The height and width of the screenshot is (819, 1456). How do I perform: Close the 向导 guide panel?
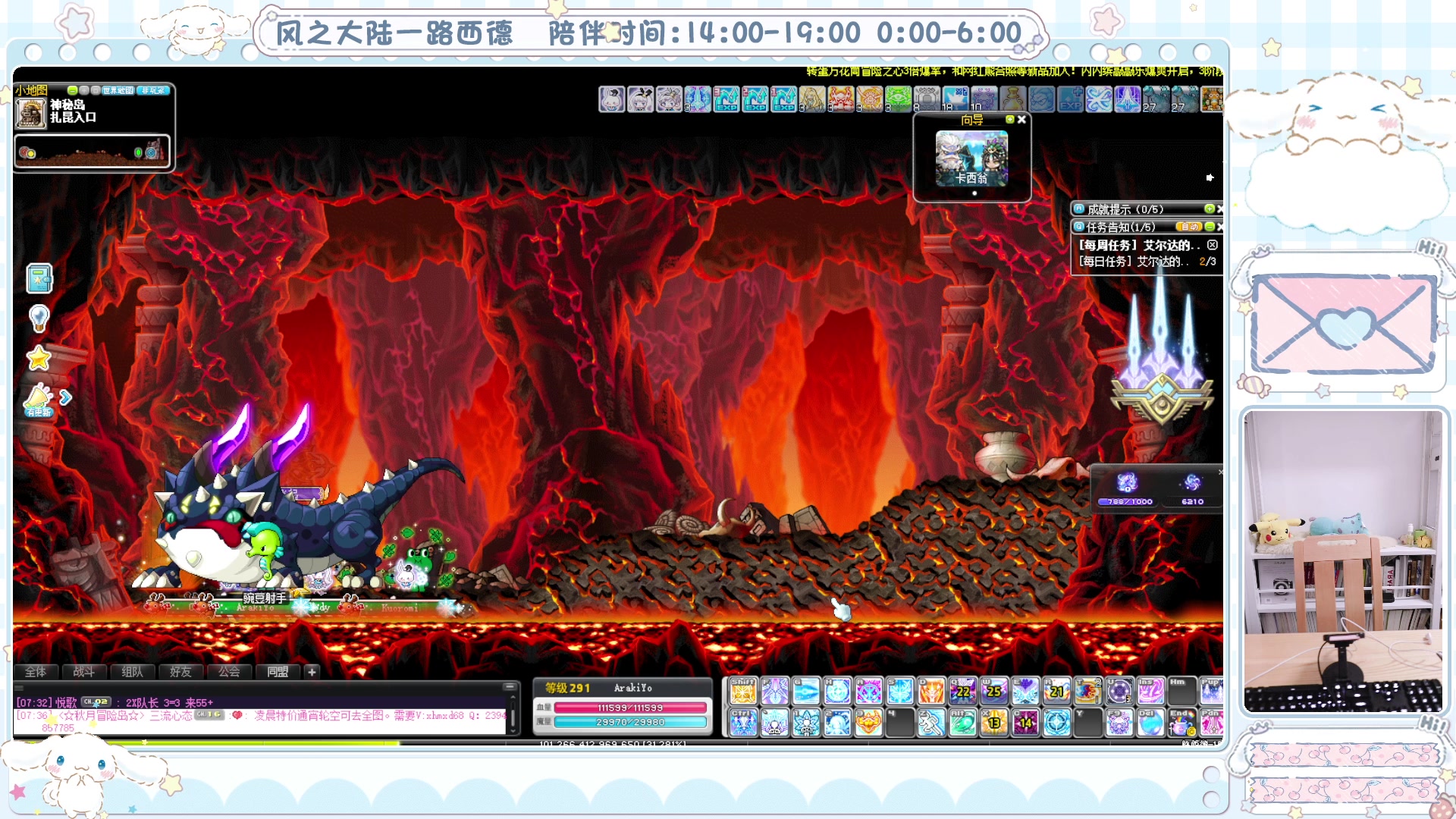(x=1021, y=119)
